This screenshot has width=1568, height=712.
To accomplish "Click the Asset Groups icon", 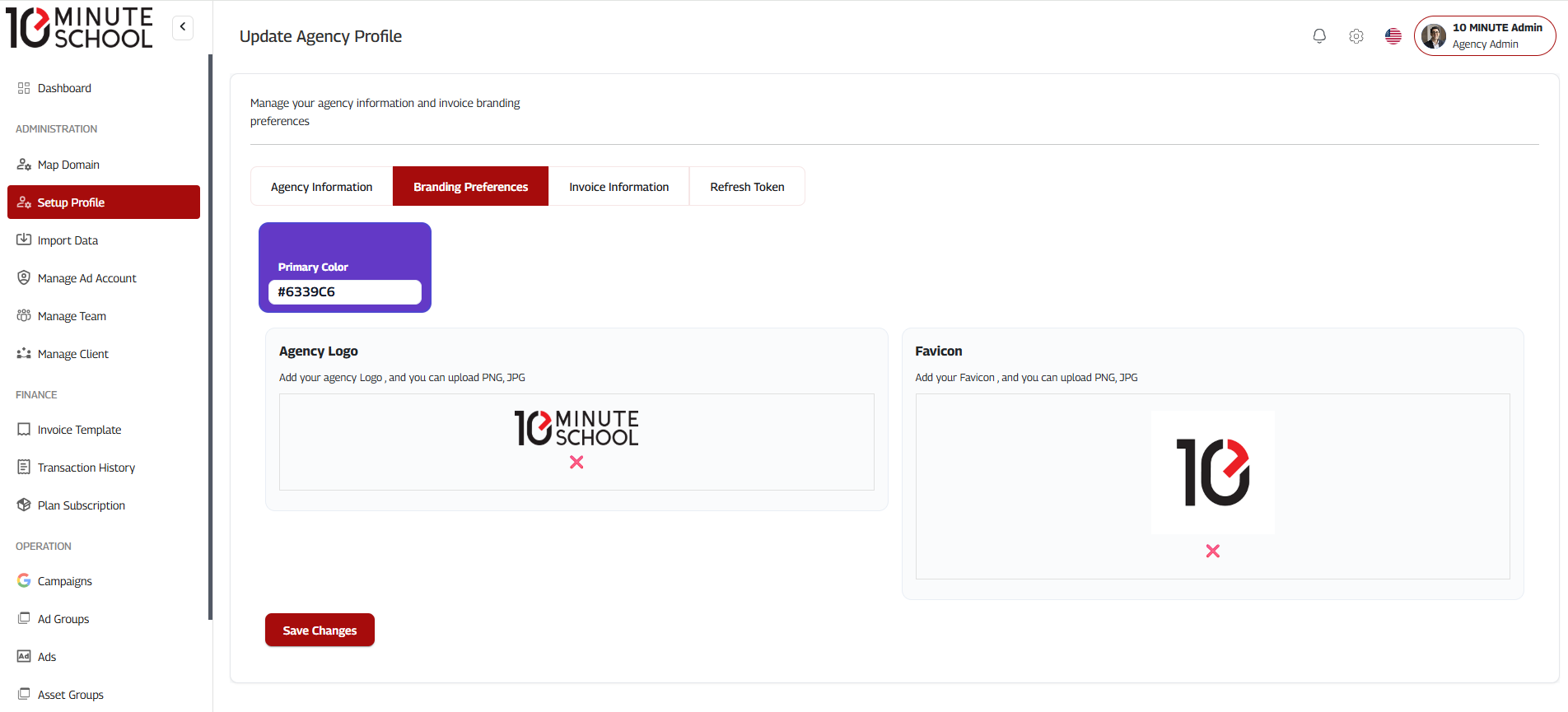I will (x=24, y=694).
